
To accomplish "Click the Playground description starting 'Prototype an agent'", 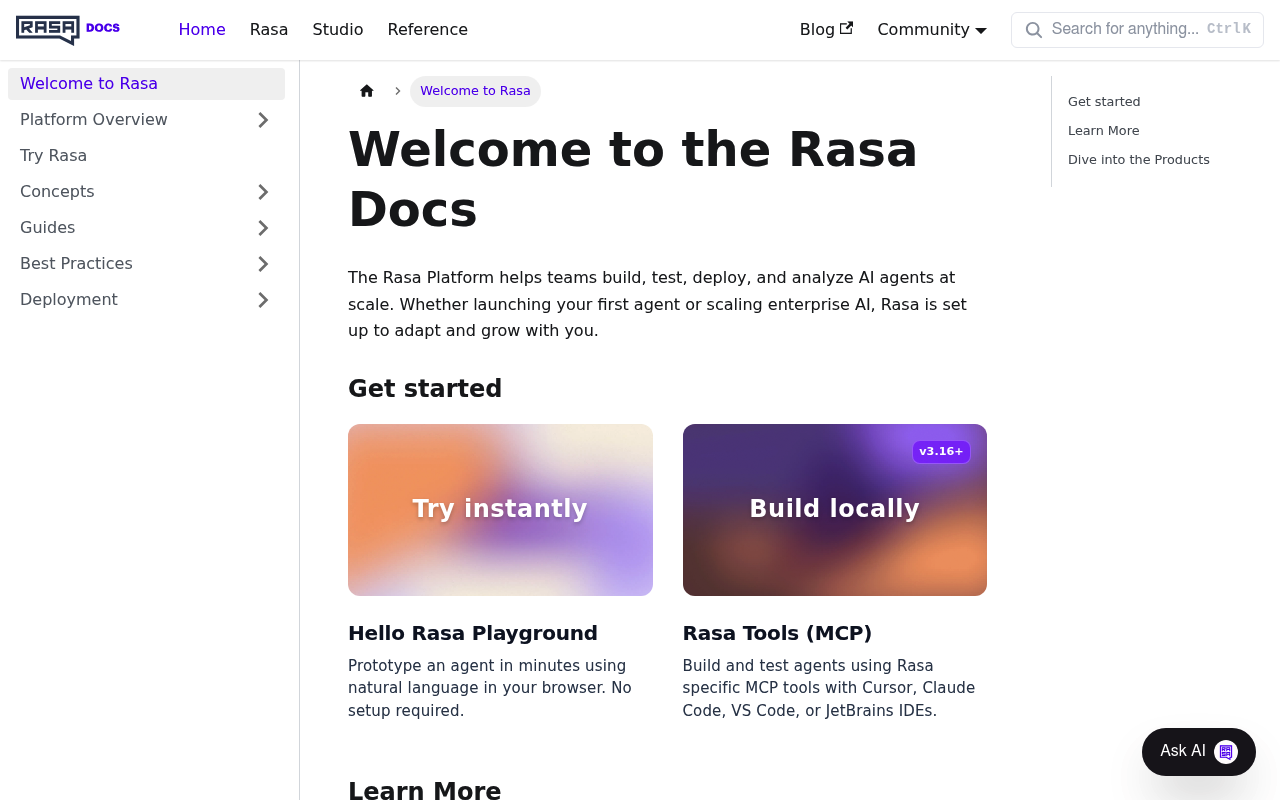I will [x=490, y=688].
